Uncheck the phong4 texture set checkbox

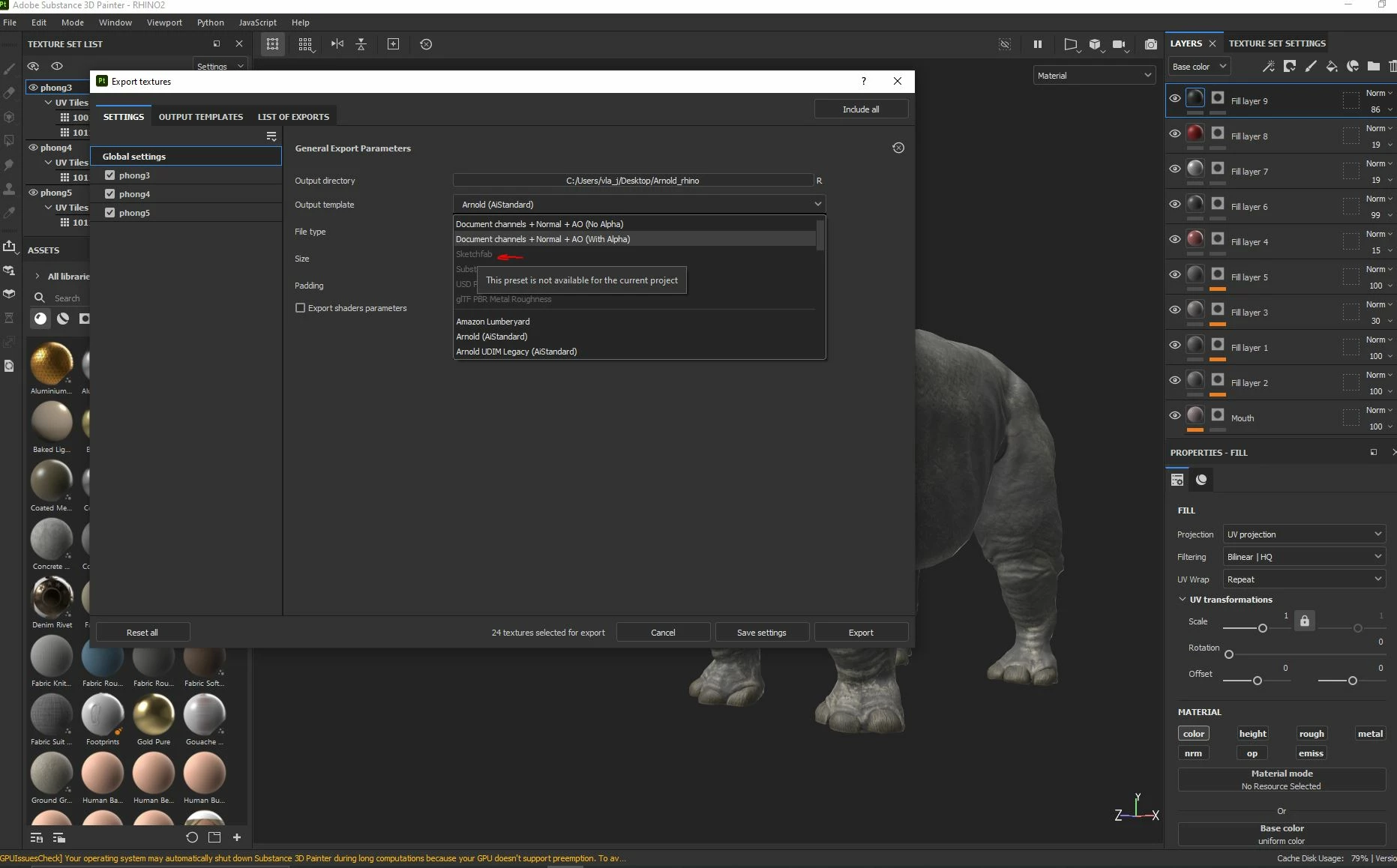110,194
